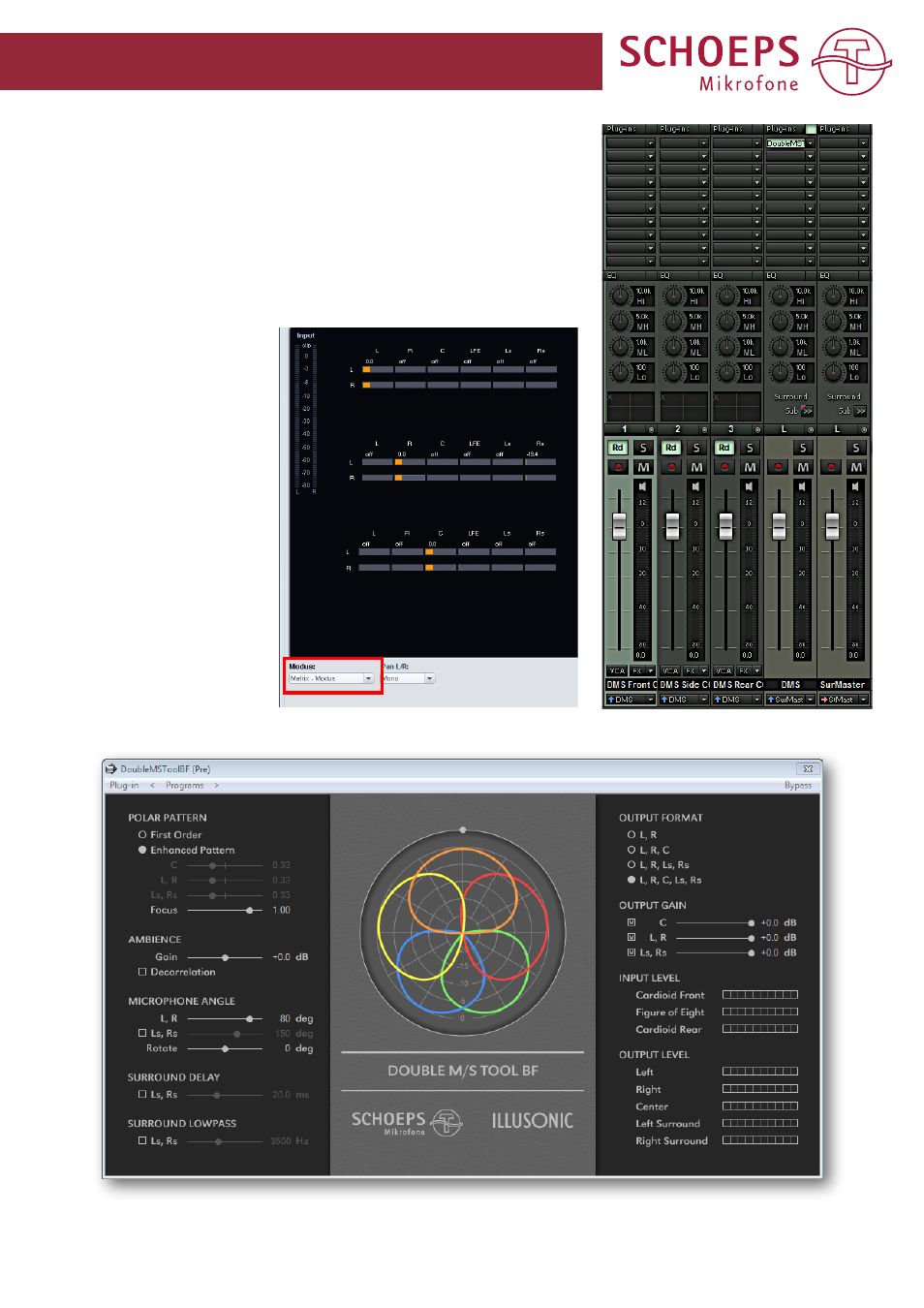The image size is (924, 1308).
Task: Click the settings circle on channel 2 header
Action: coord(704,429)
